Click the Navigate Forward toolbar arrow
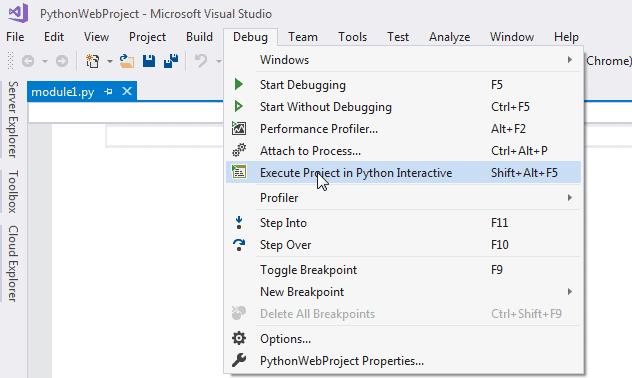The image size is (632, 378). [x=62, y=61]
